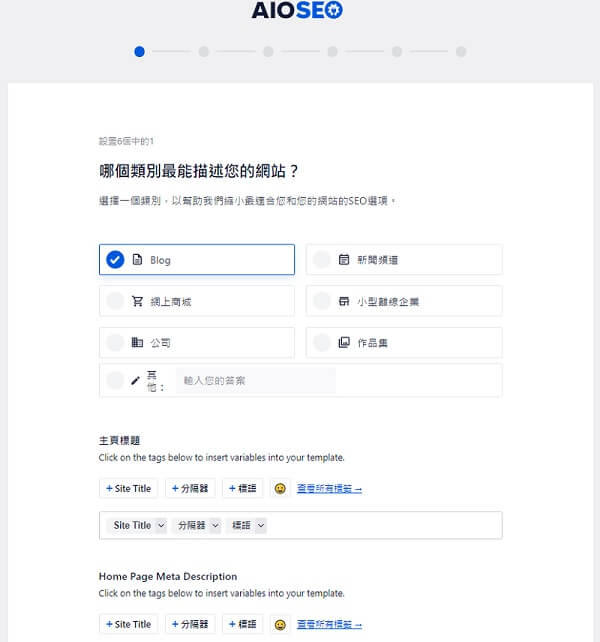Viewport: 600px width, 642px height.
Task: Click the 小型離線企業 storefront icon
Action: [344, 301]
